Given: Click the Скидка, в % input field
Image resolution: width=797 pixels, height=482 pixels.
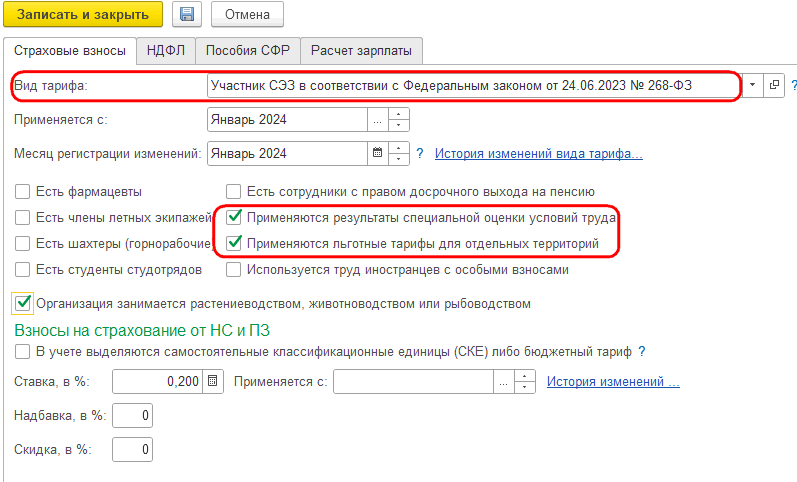Looking at the screenshot, I should pos(132,449).
